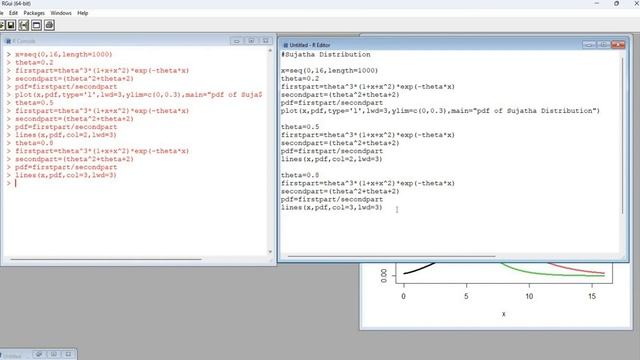Click the 10 tick label on plot x-axis
Image resolution: width=640 pixels, height=360 pixels.
[x=529, y=296]
